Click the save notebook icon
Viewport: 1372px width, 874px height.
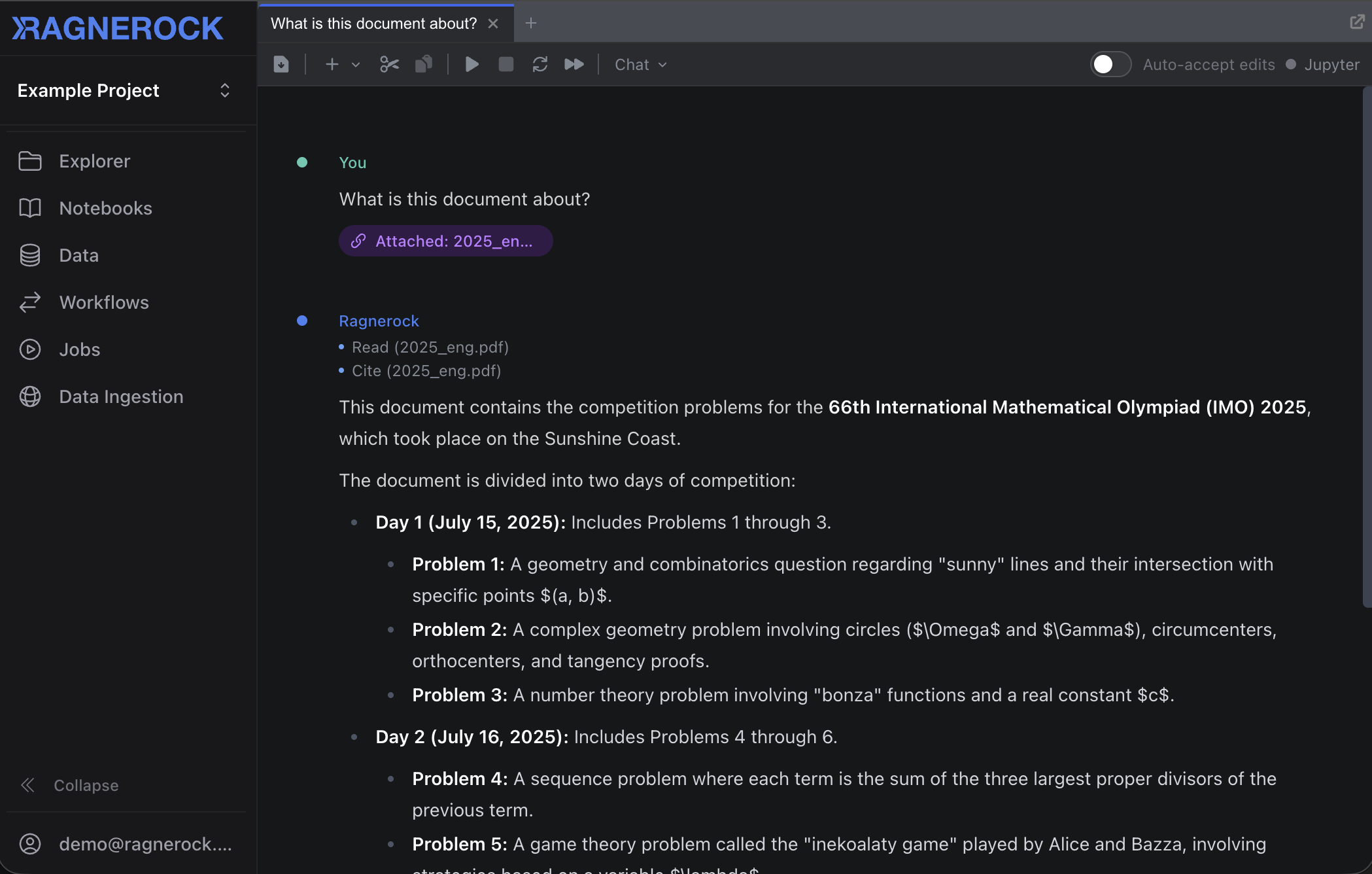pyautogui.click(x=281, y=64)
